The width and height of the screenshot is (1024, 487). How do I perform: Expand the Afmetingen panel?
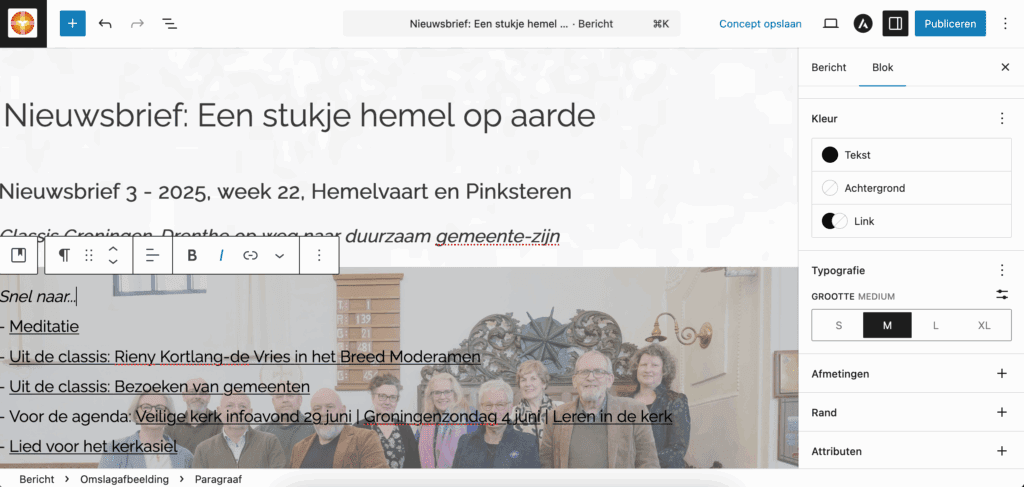coord(1001,373)
